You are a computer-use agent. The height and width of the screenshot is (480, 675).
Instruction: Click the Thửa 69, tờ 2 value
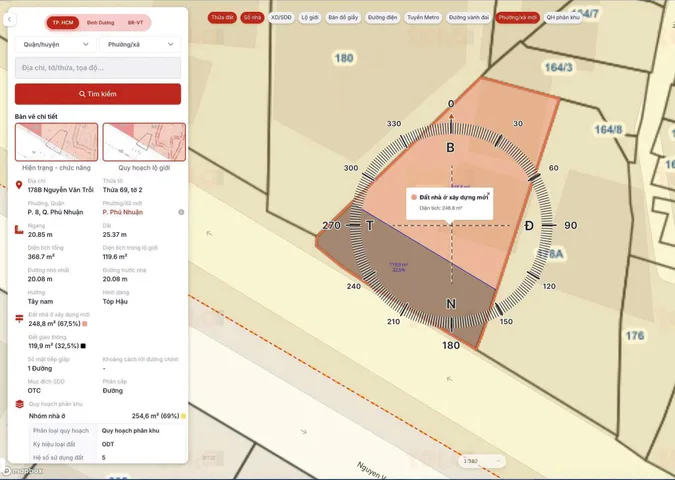pos(123,190)
